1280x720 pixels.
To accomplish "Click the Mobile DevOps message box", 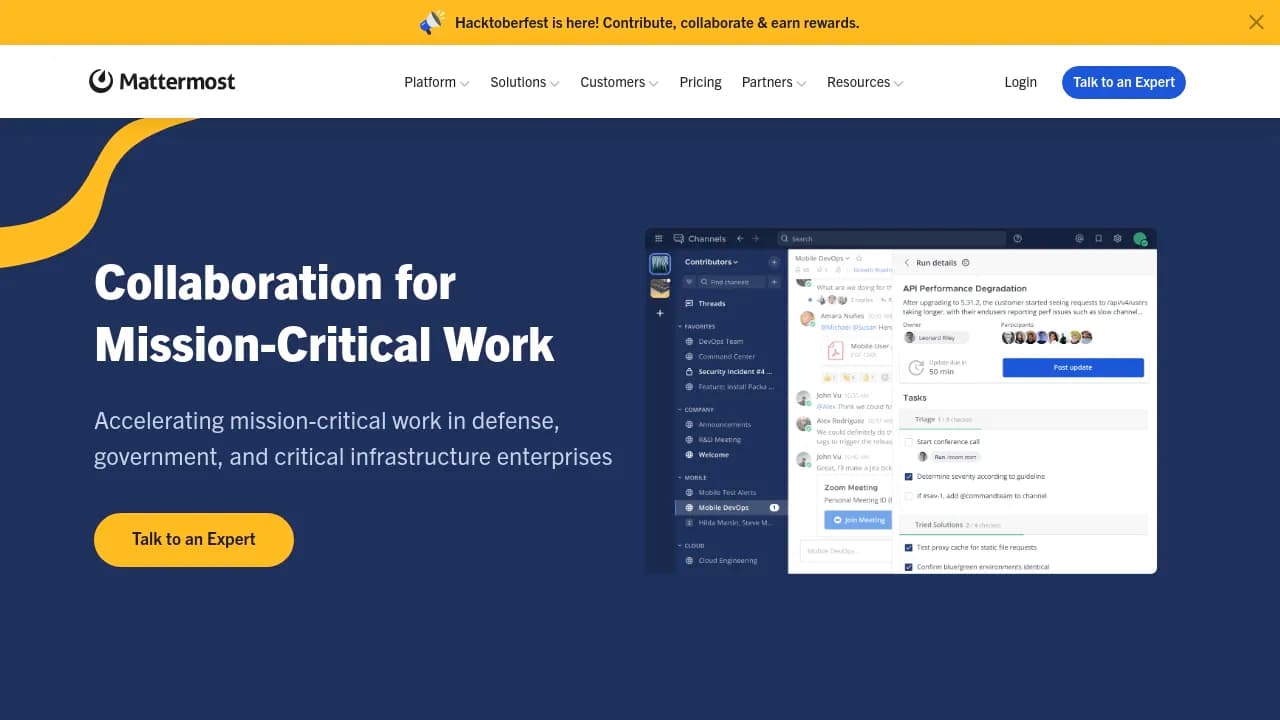I will [845, 551].
